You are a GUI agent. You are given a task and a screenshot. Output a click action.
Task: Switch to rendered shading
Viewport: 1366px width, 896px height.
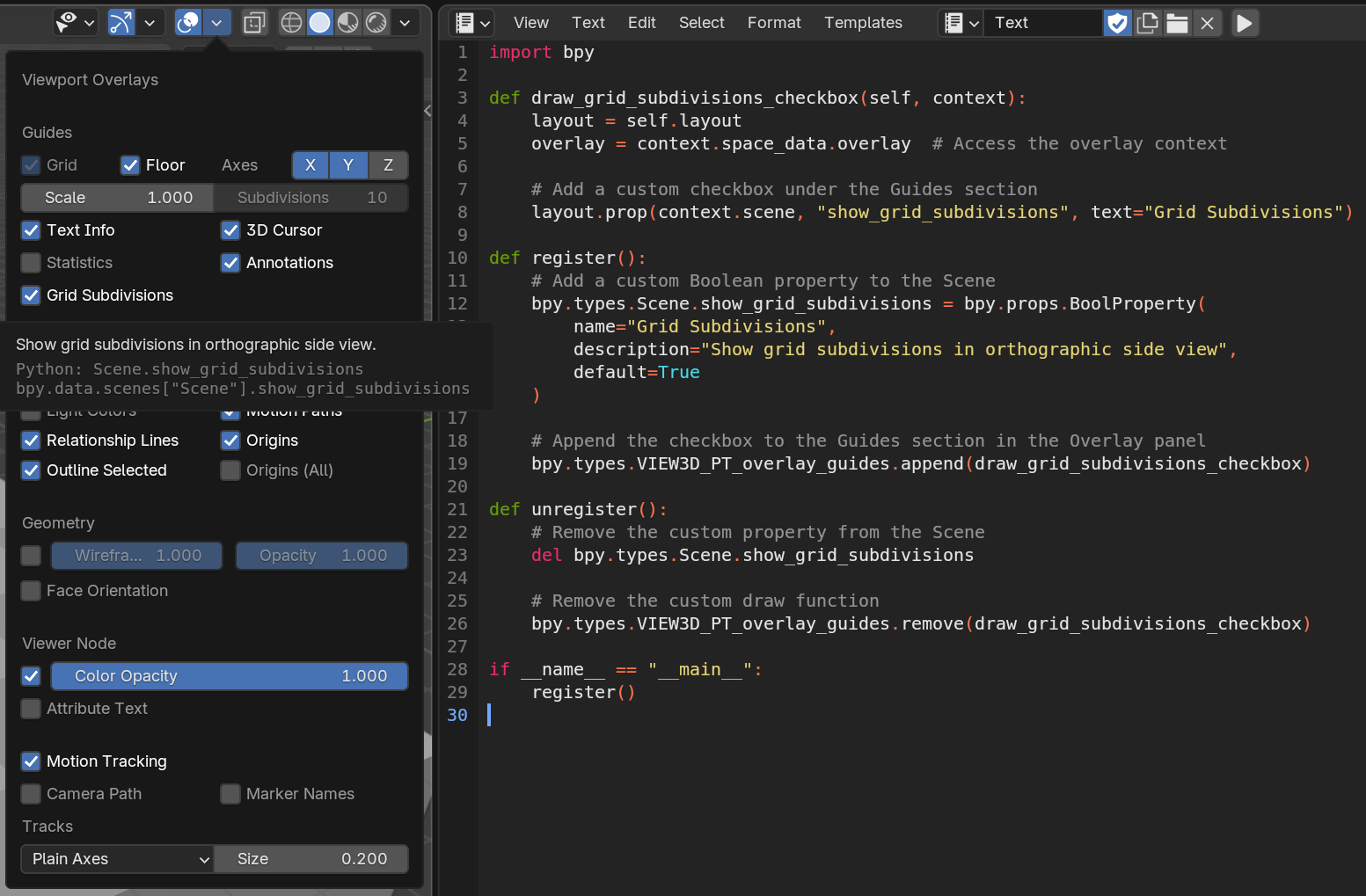(376, 22)
